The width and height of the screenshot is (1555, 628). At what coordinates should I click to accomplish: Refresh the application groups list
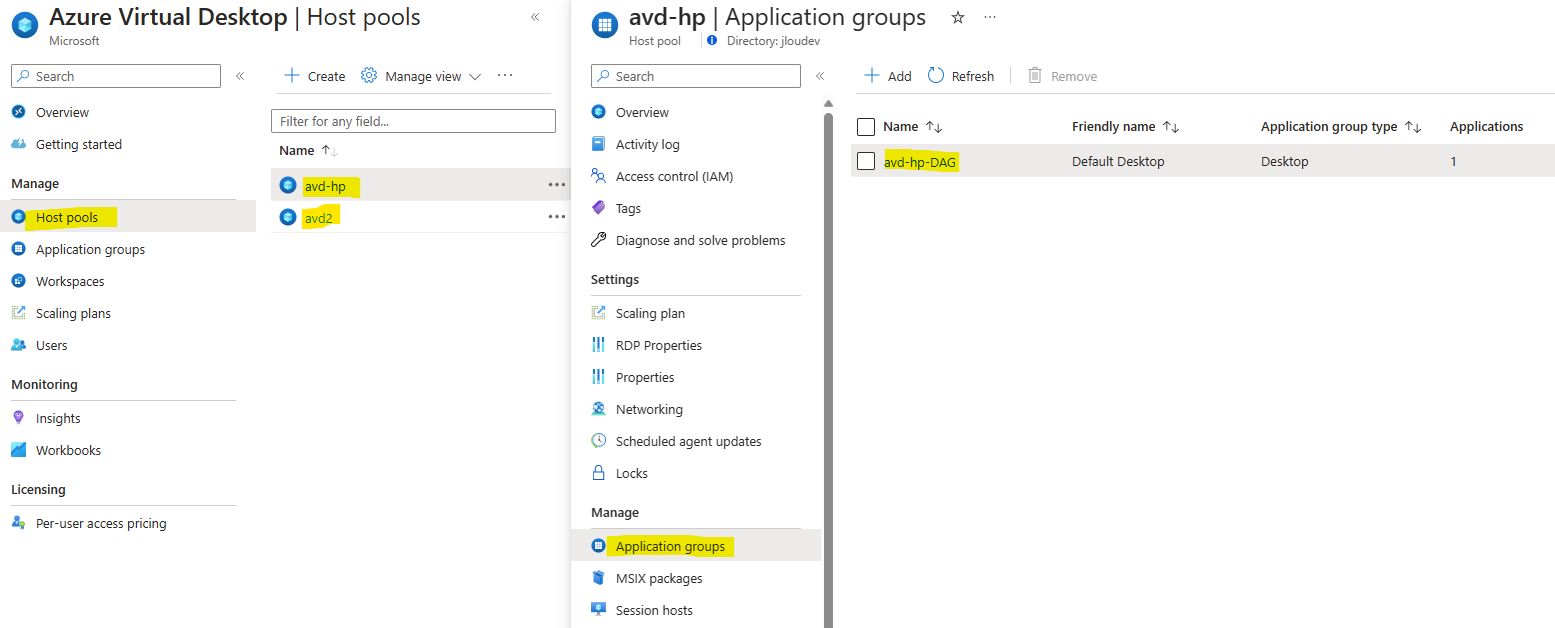(x=961, y=76)
